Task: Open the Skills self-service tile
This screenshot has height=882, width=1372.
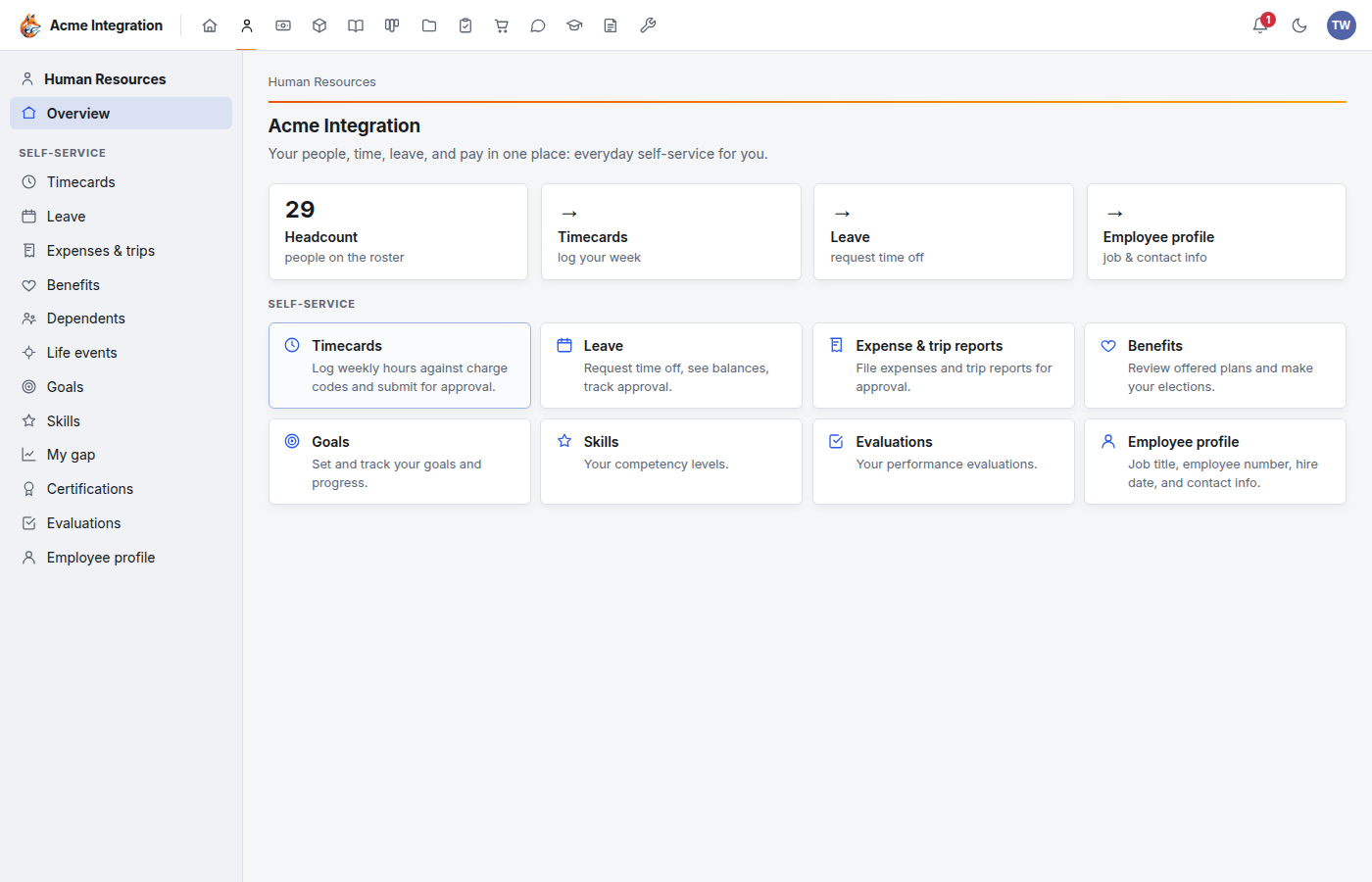Action: pos(671,462)
